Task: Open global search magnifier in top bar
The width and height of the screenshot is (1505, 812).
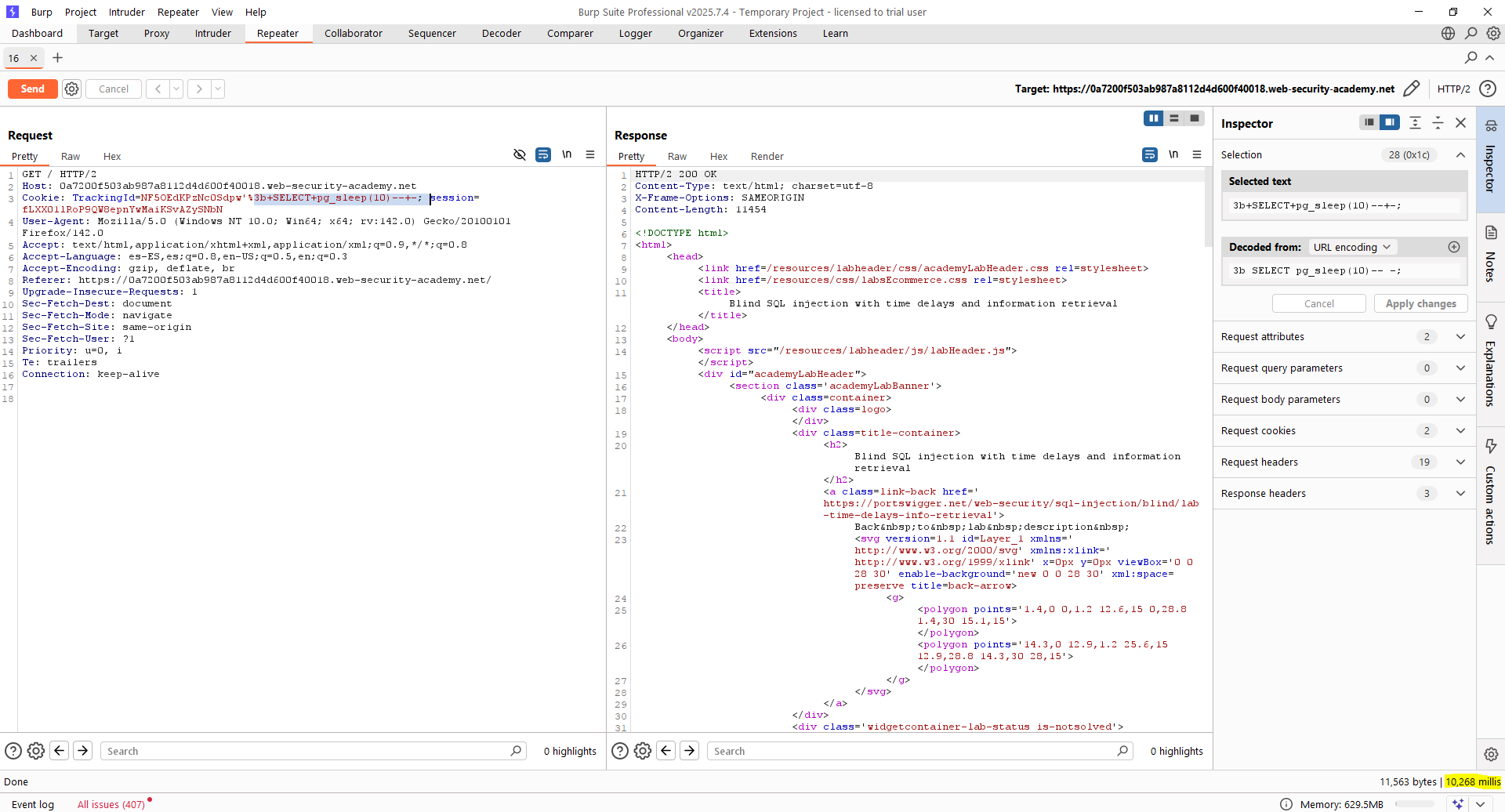Action: pyautogui.click(x=1471, y=34)
